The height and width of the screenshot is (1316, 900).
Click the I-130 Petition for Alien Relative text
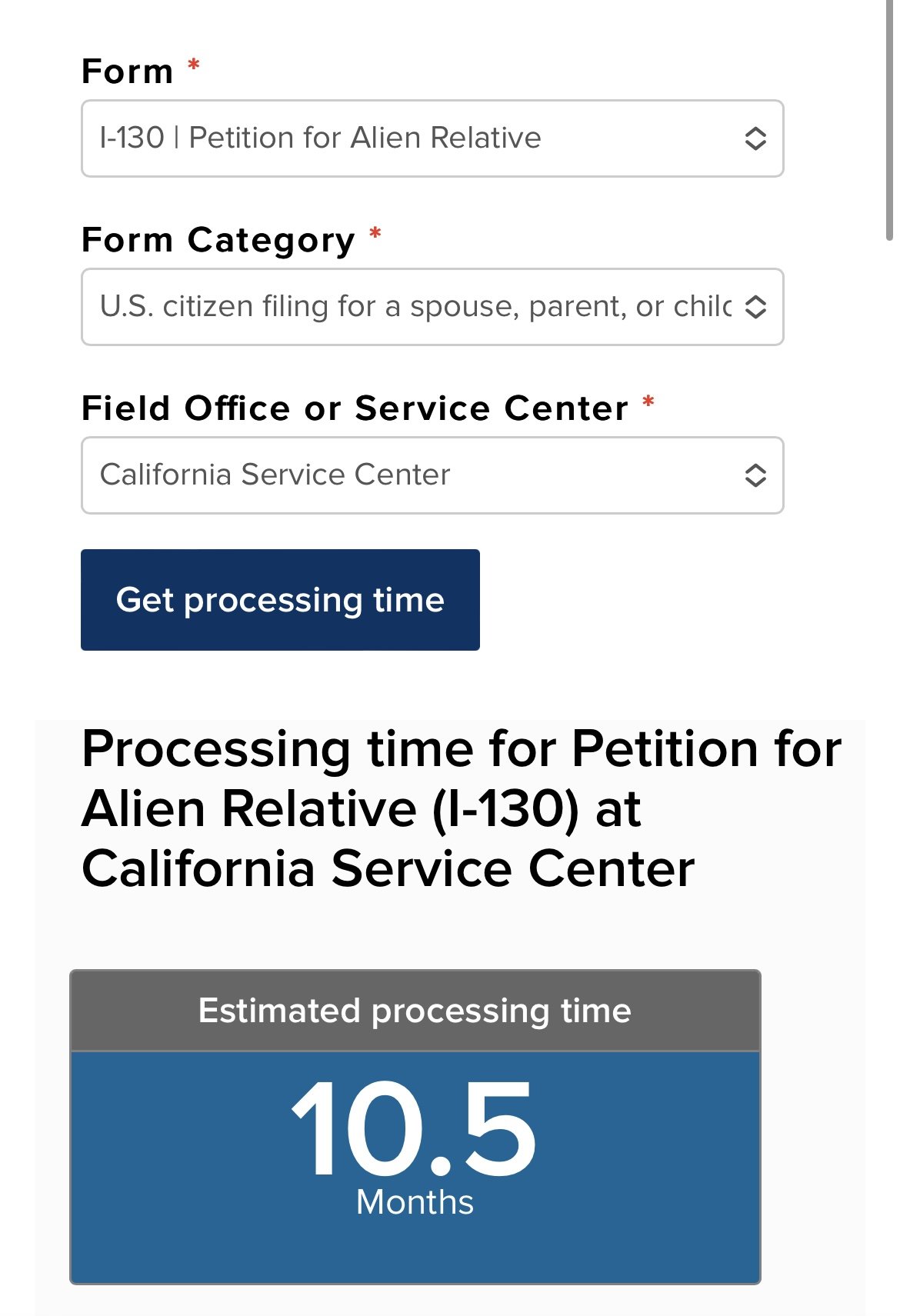(321, 138)
